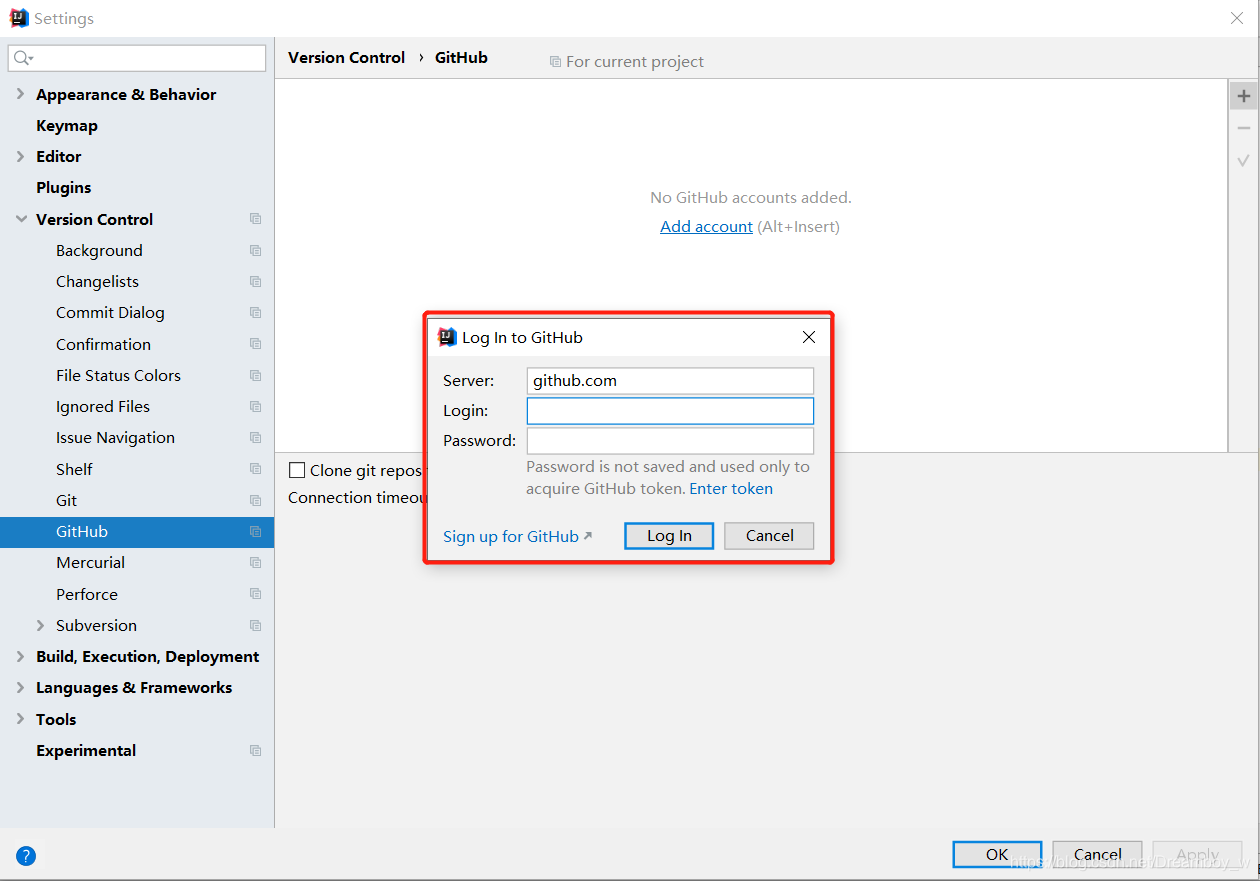This screenshot has width=1260, height=881.
Task: Open the Plugins settings page
Action: 63,188
